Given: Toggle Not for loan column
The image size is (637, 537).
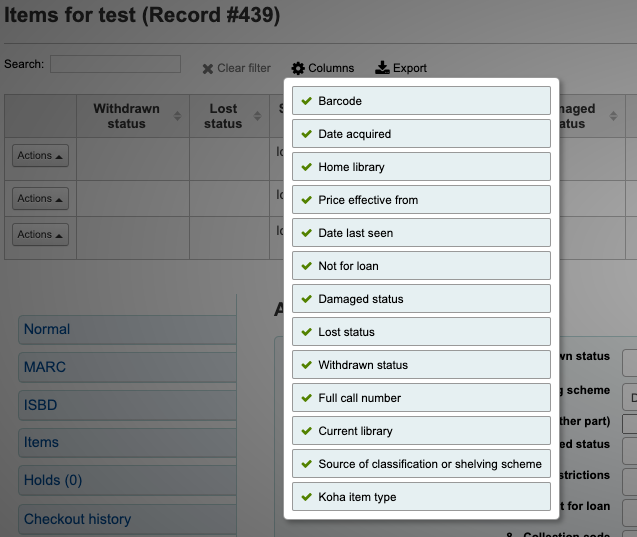Looking at the screenshot, I should pos(421,266).
